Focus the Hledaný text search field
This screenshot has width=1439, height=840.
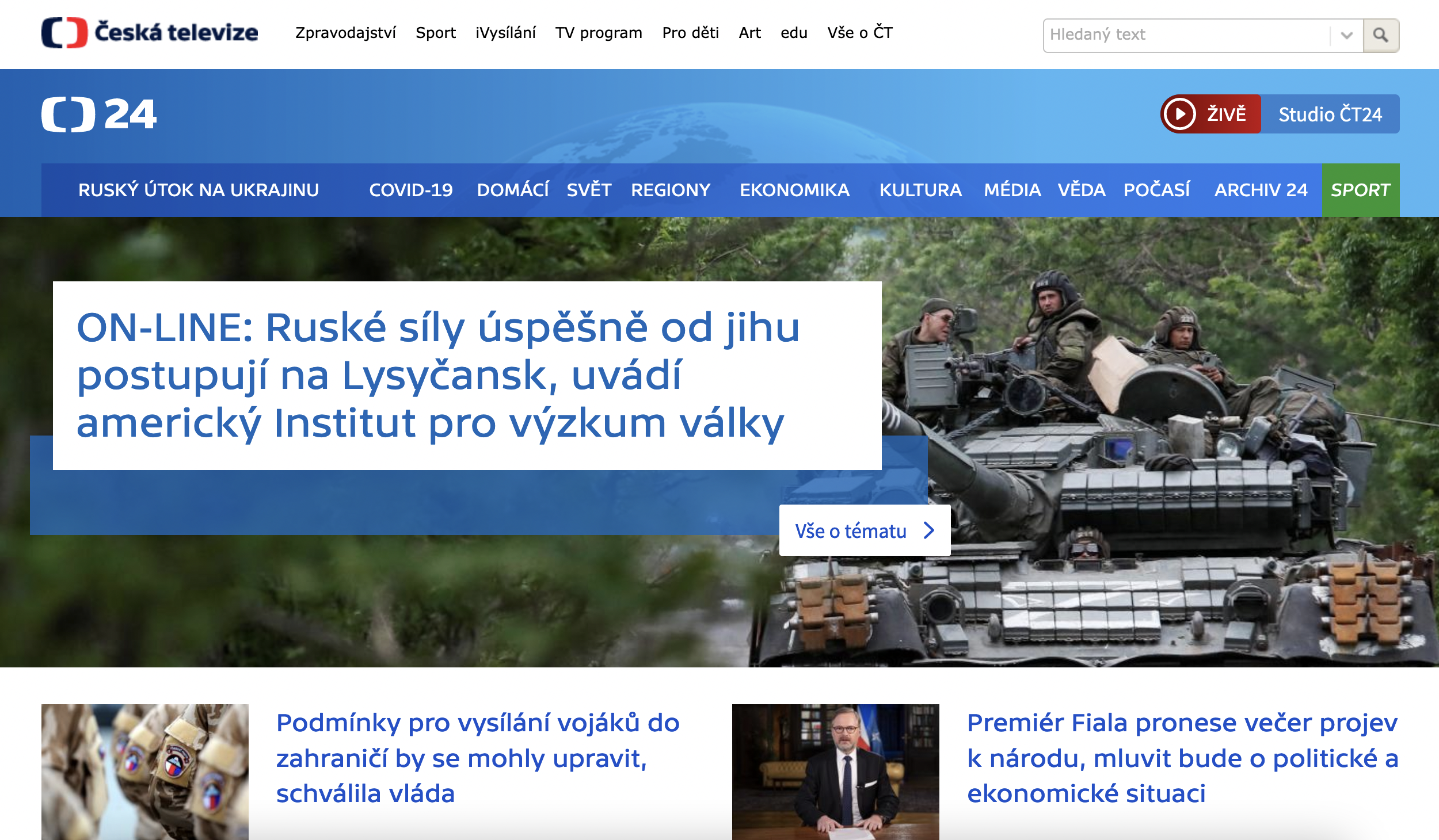(1186, 35)
